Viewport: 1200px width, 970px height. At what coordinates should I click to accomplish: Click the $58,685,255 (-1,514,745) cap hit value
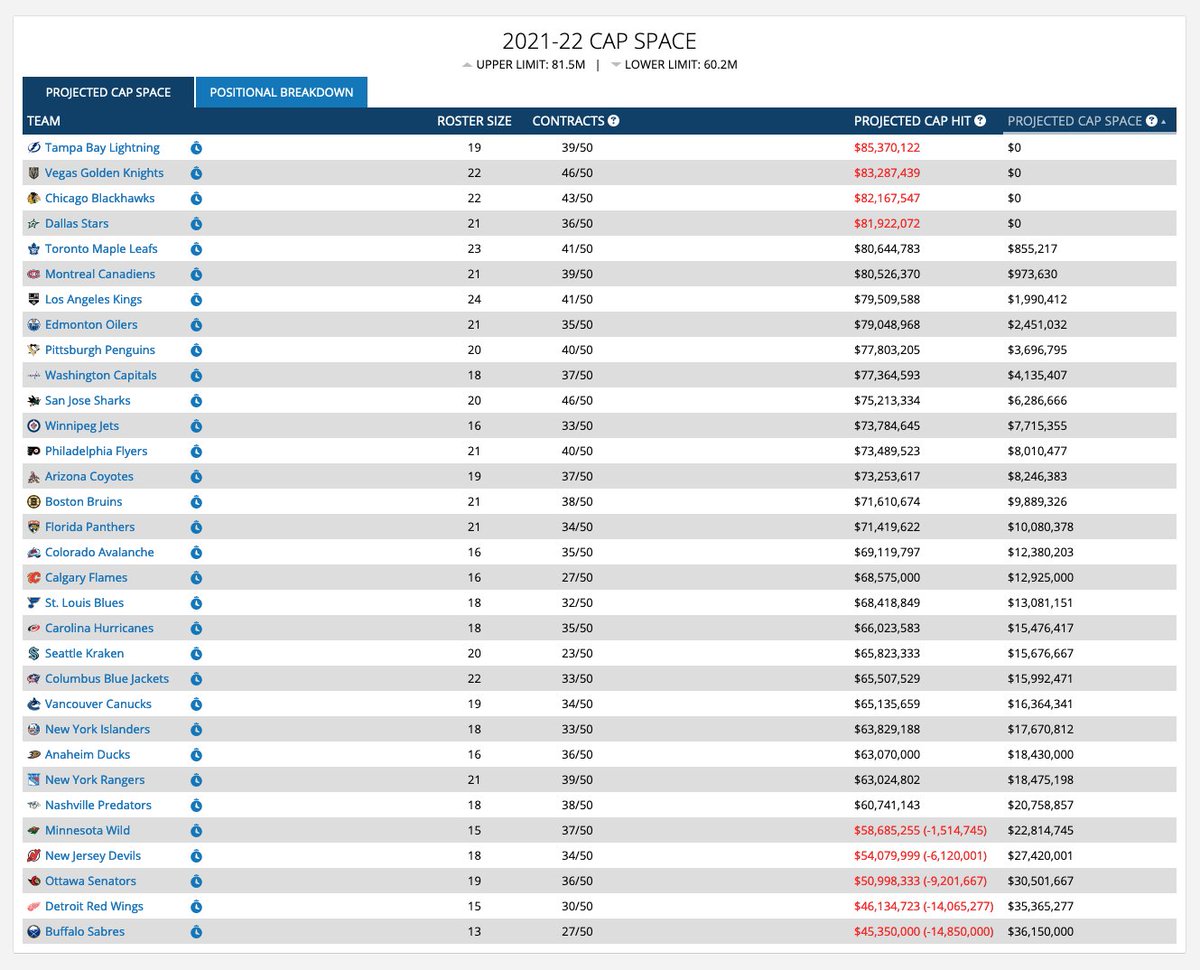[x=920, y=831]
